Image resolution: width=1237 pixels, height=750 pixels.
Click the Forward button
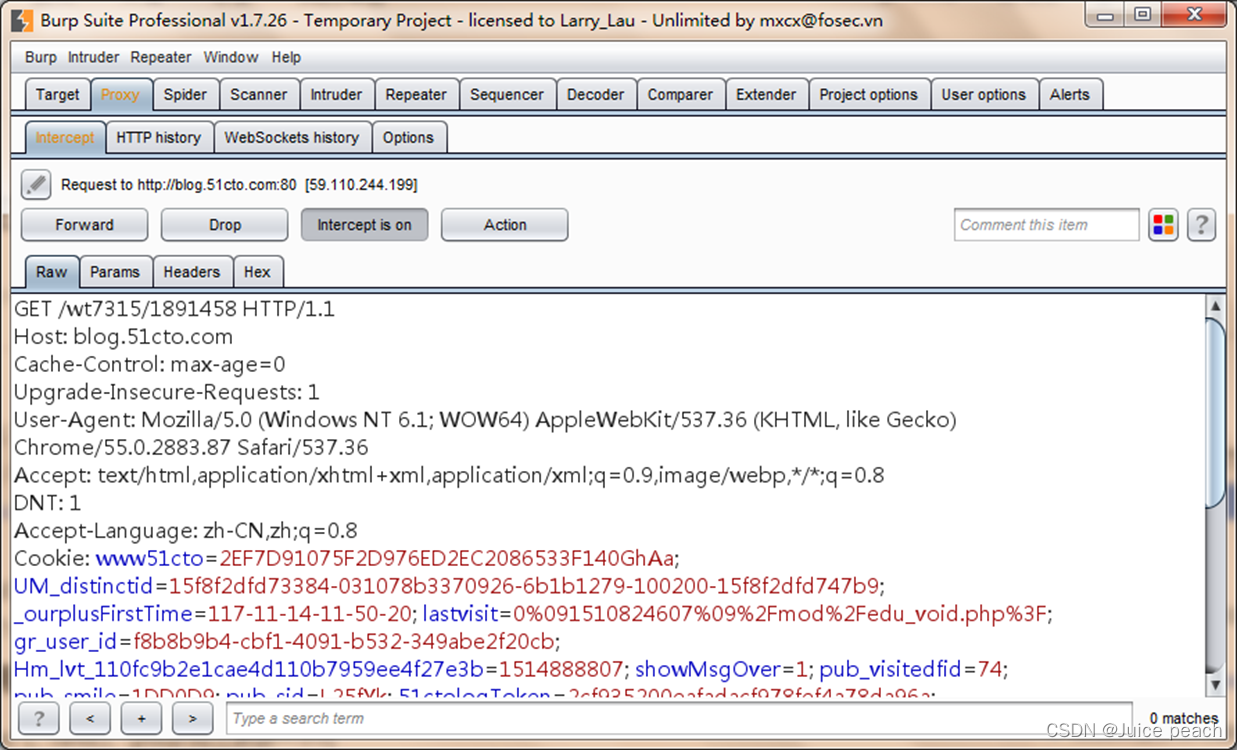click(84, 225)
